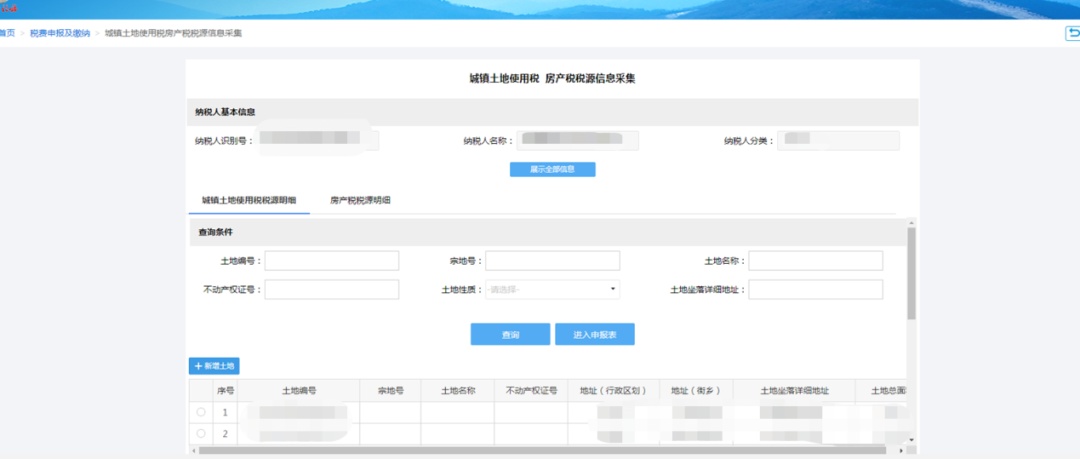Click the scroll-up arrow of the vertical scrollbar
Screen dimensions: 1080x459
click(911, 223)
